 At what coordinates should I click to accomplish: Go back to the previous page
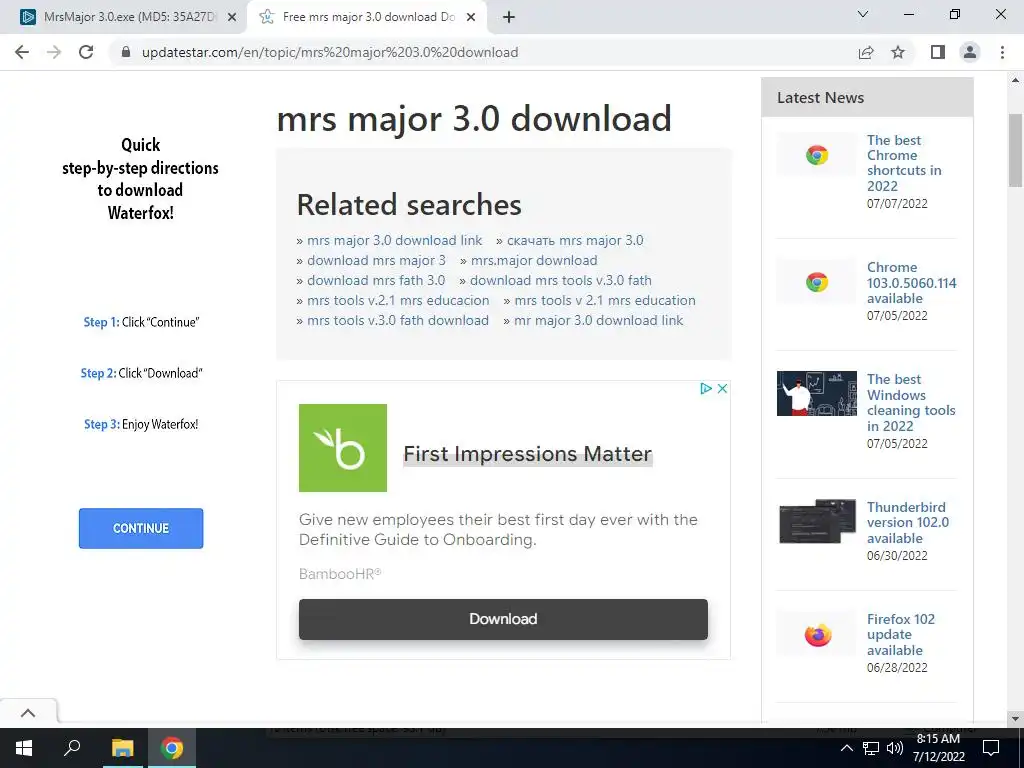[x=22, y=52]
